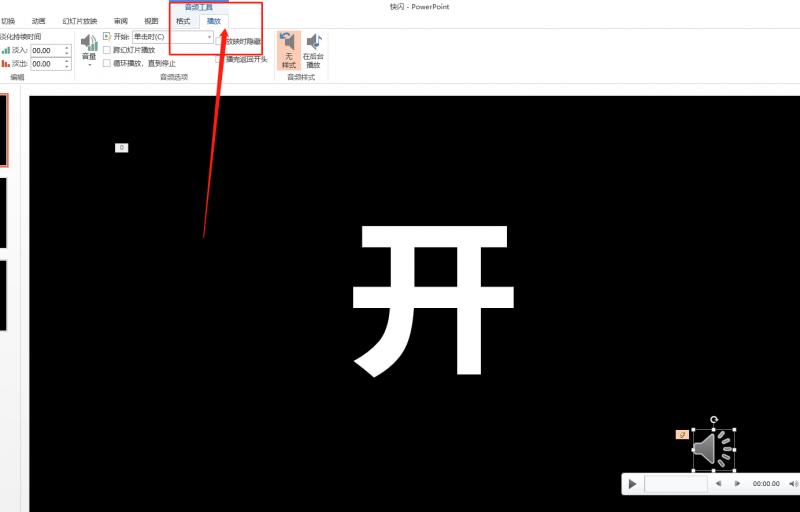Switch to the 切换 ribbon tab
Viewport: 800px width, 512px height.
tap(8, 21)
